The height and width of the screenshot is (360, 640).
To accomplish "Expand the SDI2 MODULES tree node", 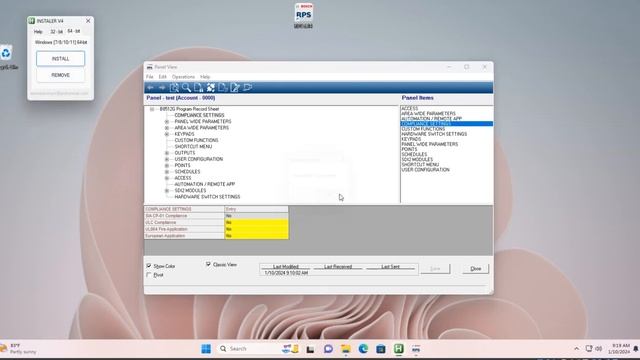I will tap(167, 191).
